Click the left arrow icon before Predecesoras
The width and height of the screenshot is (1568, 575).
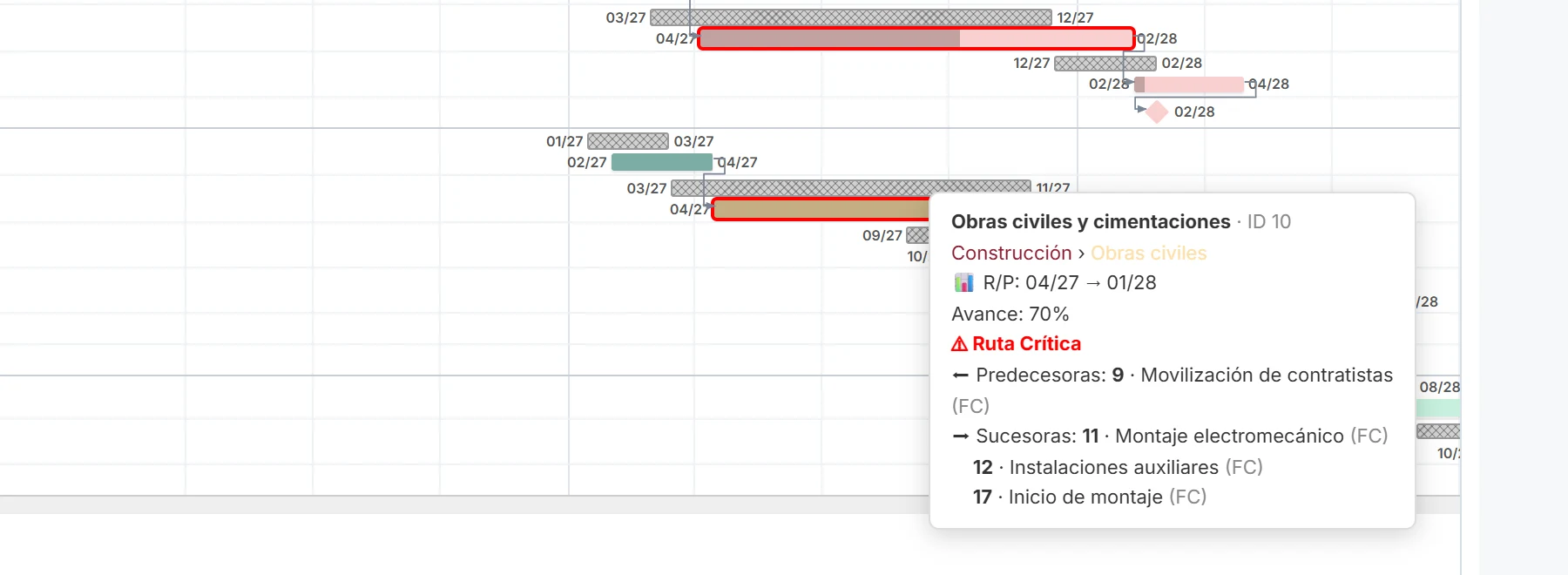pyautogui.click(x=960, y=375)
